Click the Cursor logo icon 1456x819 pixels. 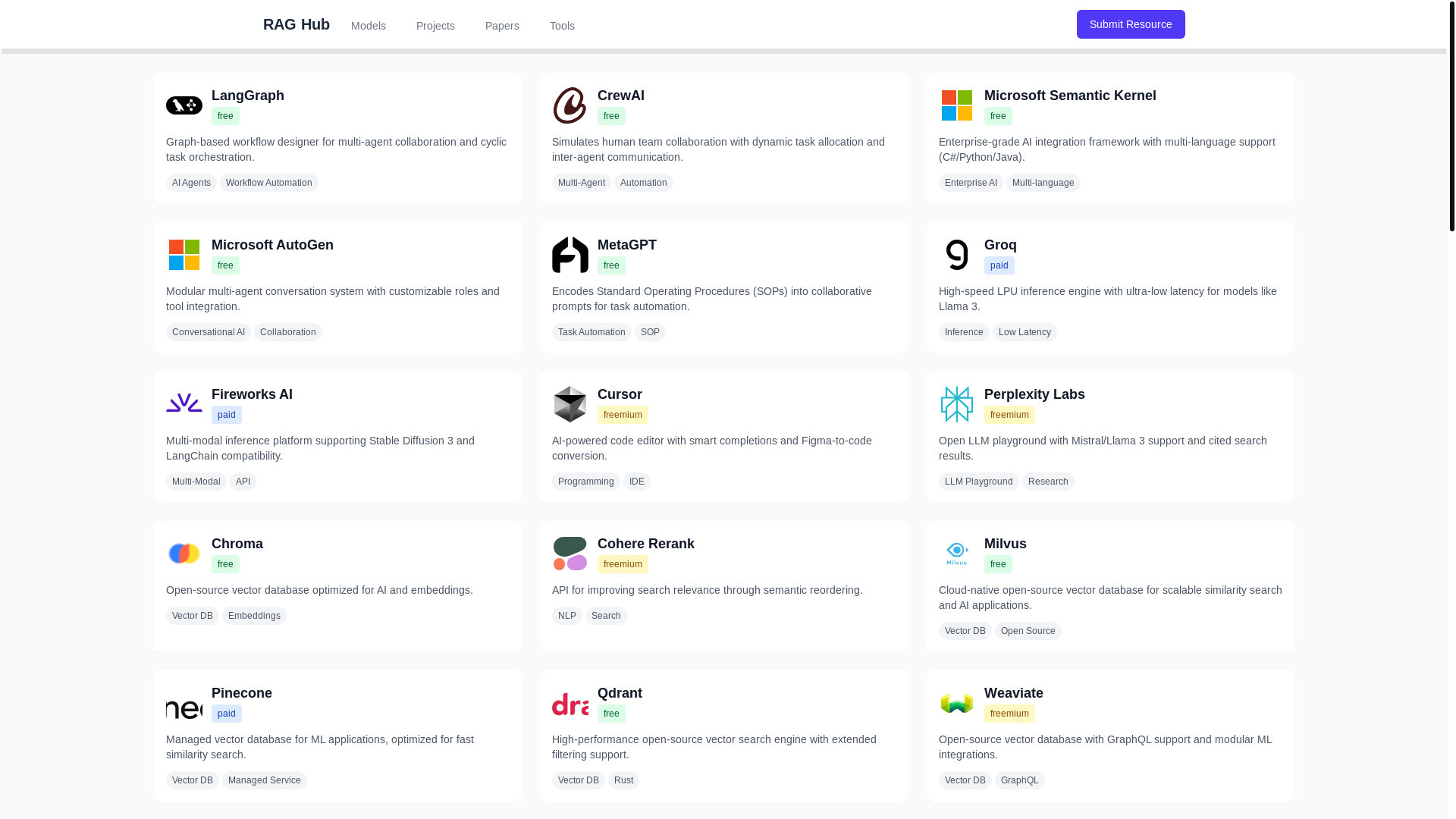click(570, 404)
